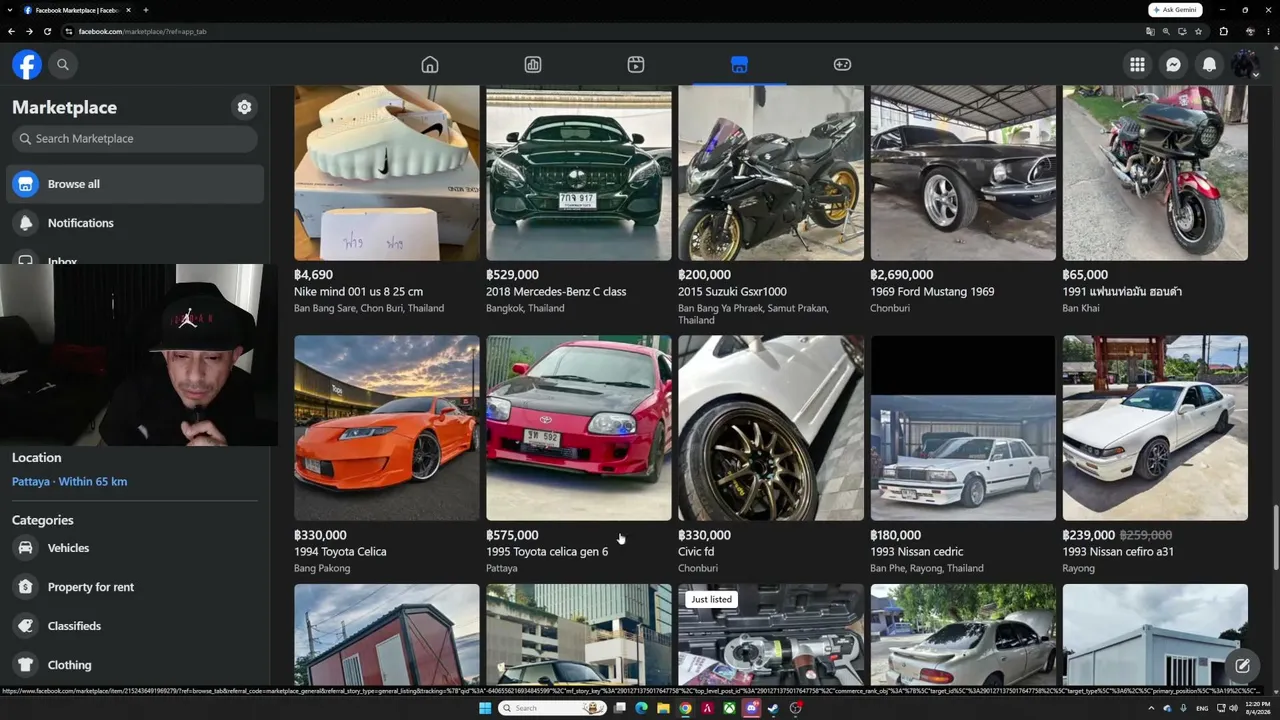Close the Facebook Marketplace tab
Viewport: 1280px width, 720px height.
(x=128, y=10)
